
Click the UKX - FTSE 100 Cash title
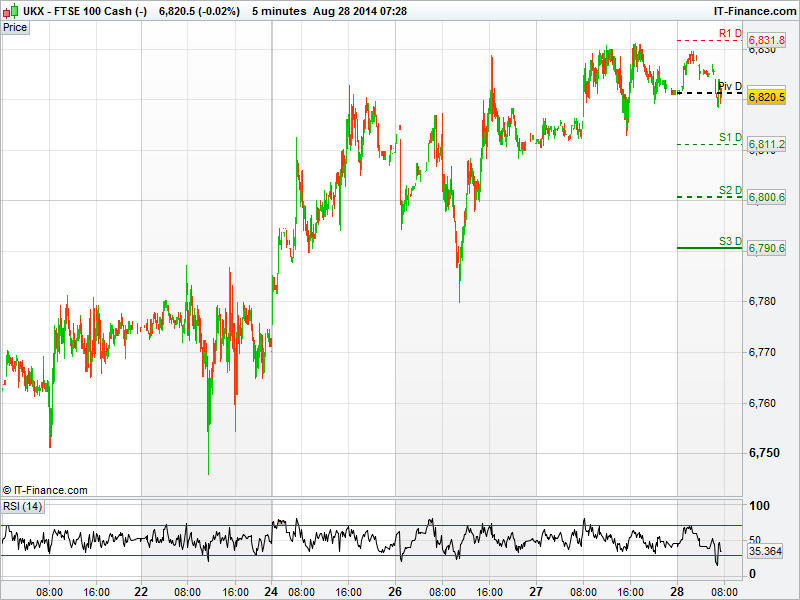point(85,10)
